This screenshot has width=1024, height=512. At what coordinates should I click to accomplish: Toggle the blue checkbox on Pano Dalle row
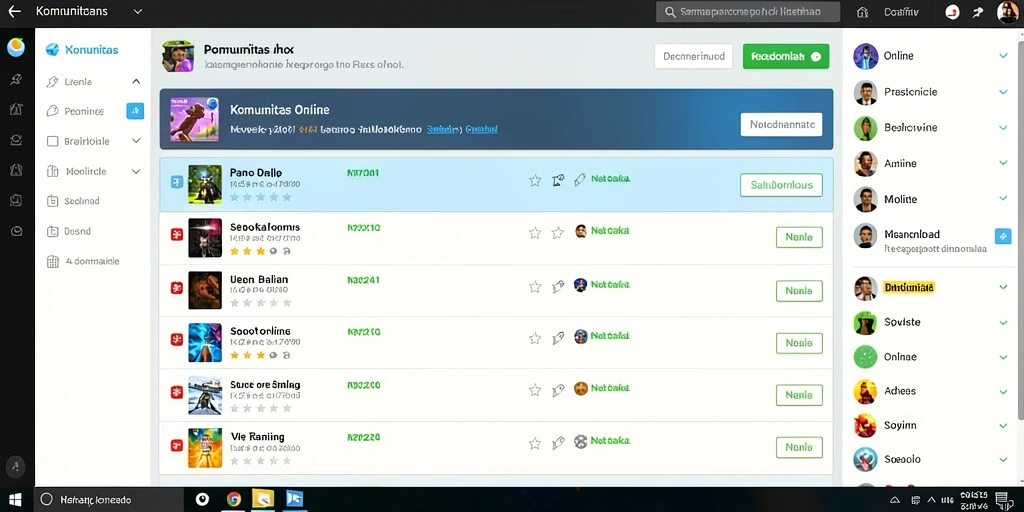[176, 182]
